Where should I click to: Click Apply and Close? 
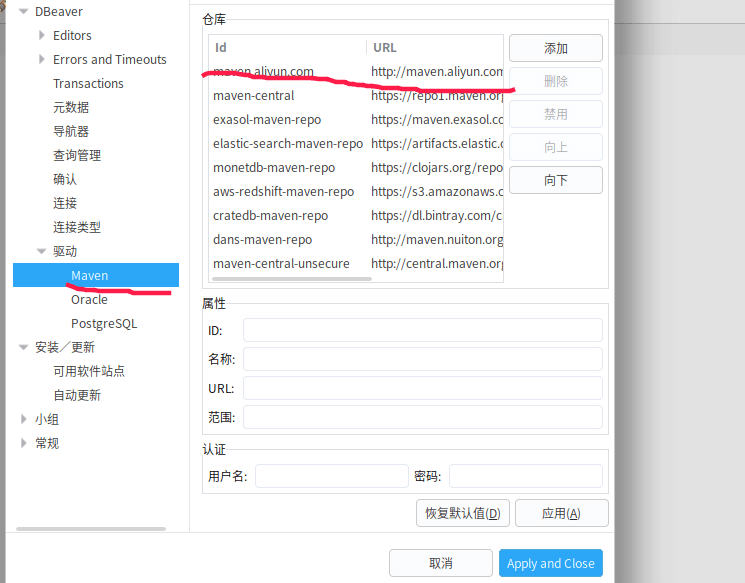pos(550,563)
